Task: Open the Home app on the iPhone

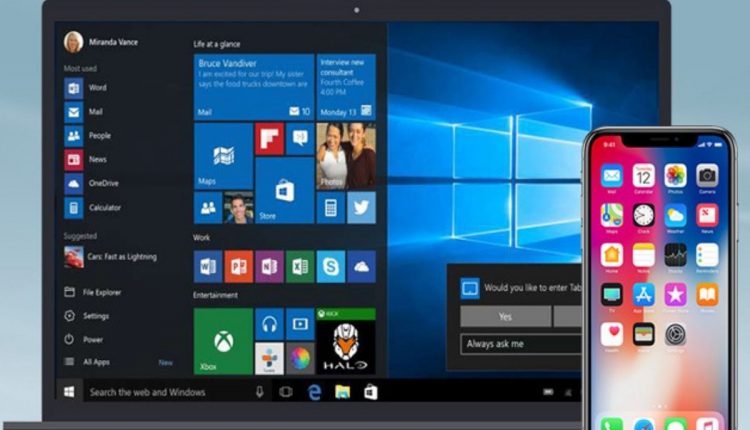Action: tap(612, 255)
